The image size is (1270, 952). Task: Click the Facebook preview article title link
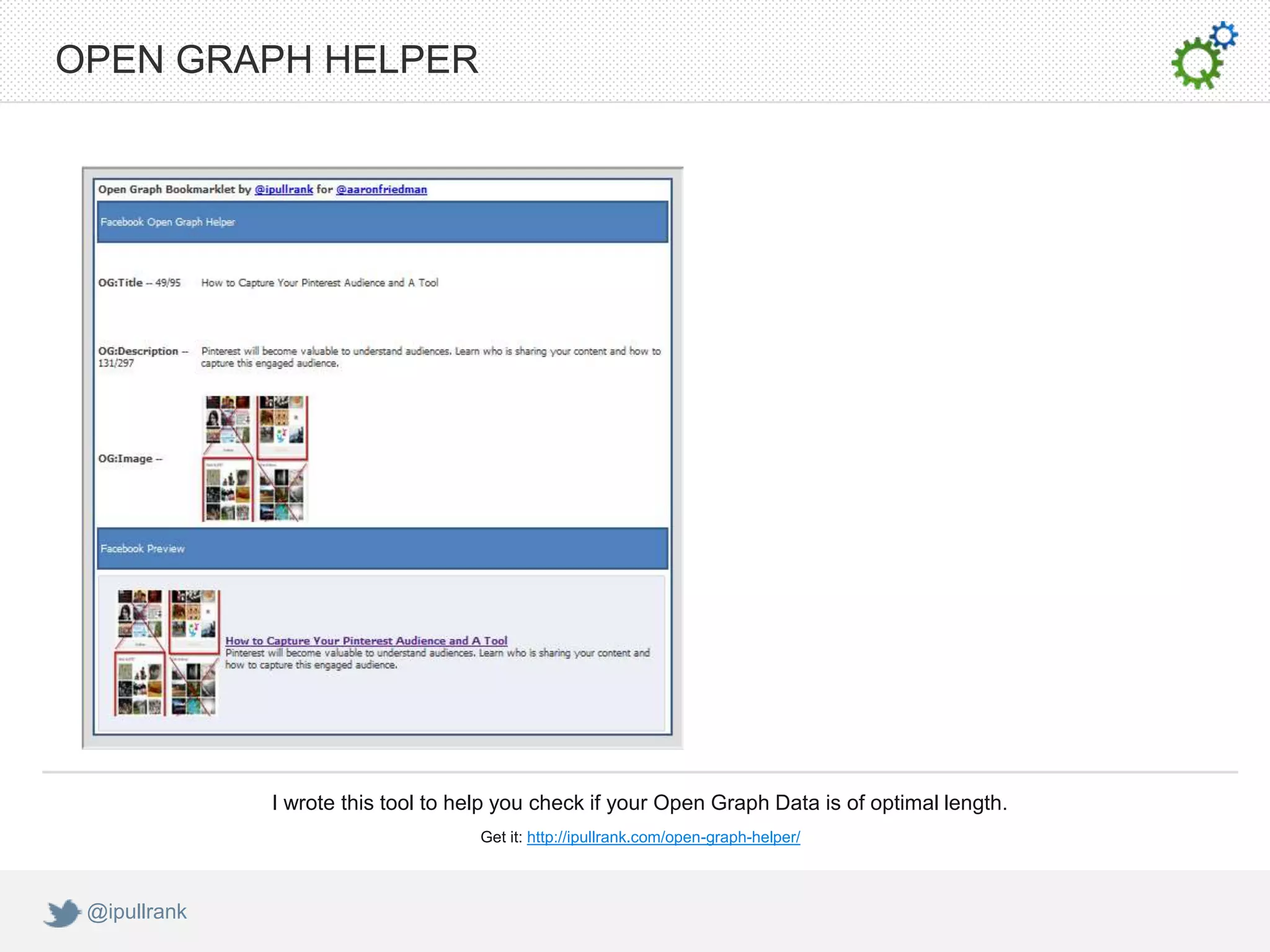coord(366,641)
